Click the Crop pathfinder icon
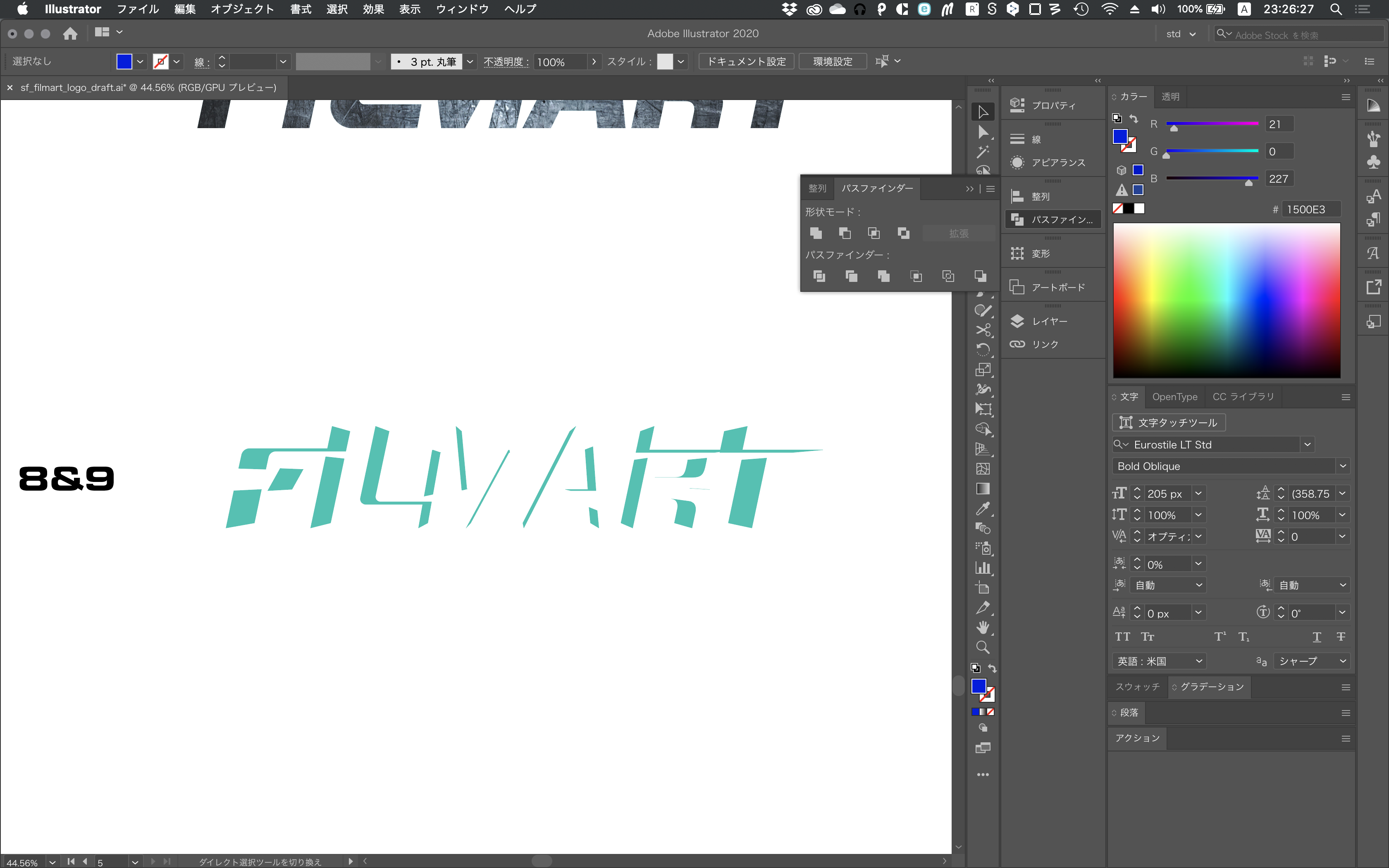1389x868 pixels. pyautogui.click(x=916, y=276)
